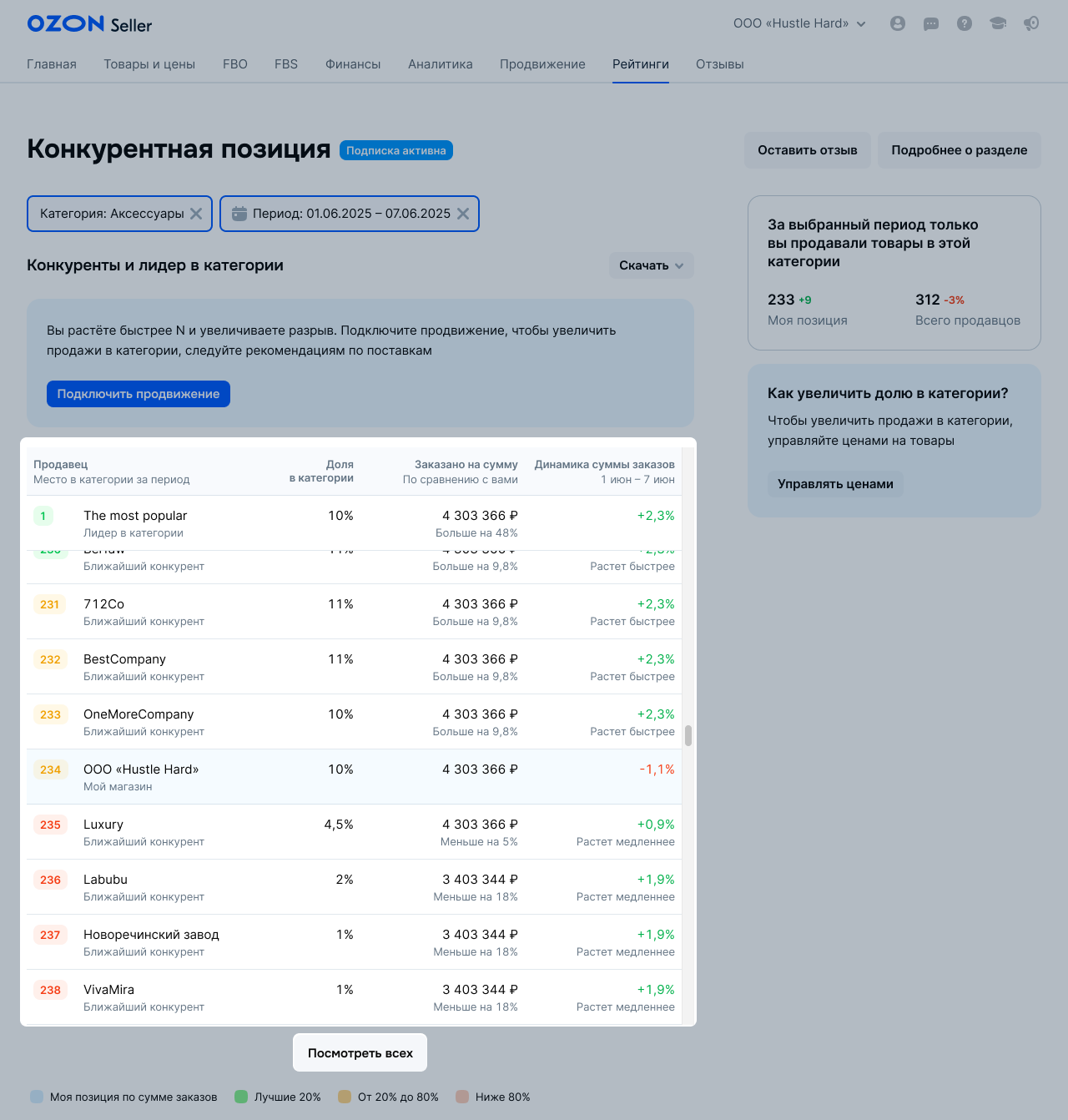This screenshot has width=1068, height=1120.
Task: Click the calendar icon in period filter
Action: pos(239,214)
